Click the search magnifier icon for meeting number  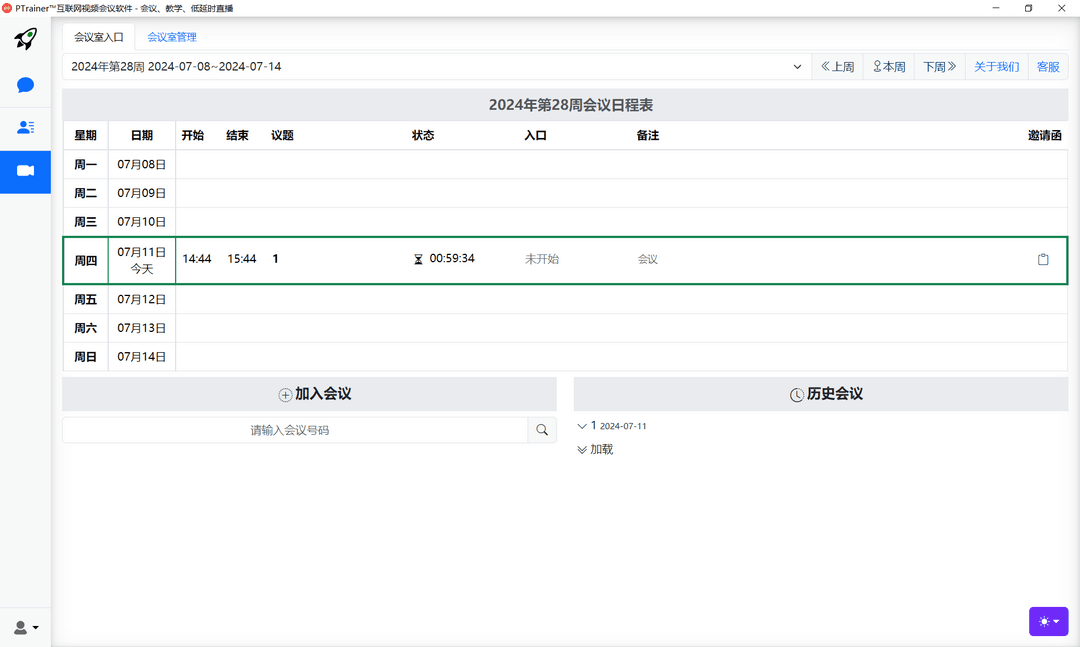542,430
